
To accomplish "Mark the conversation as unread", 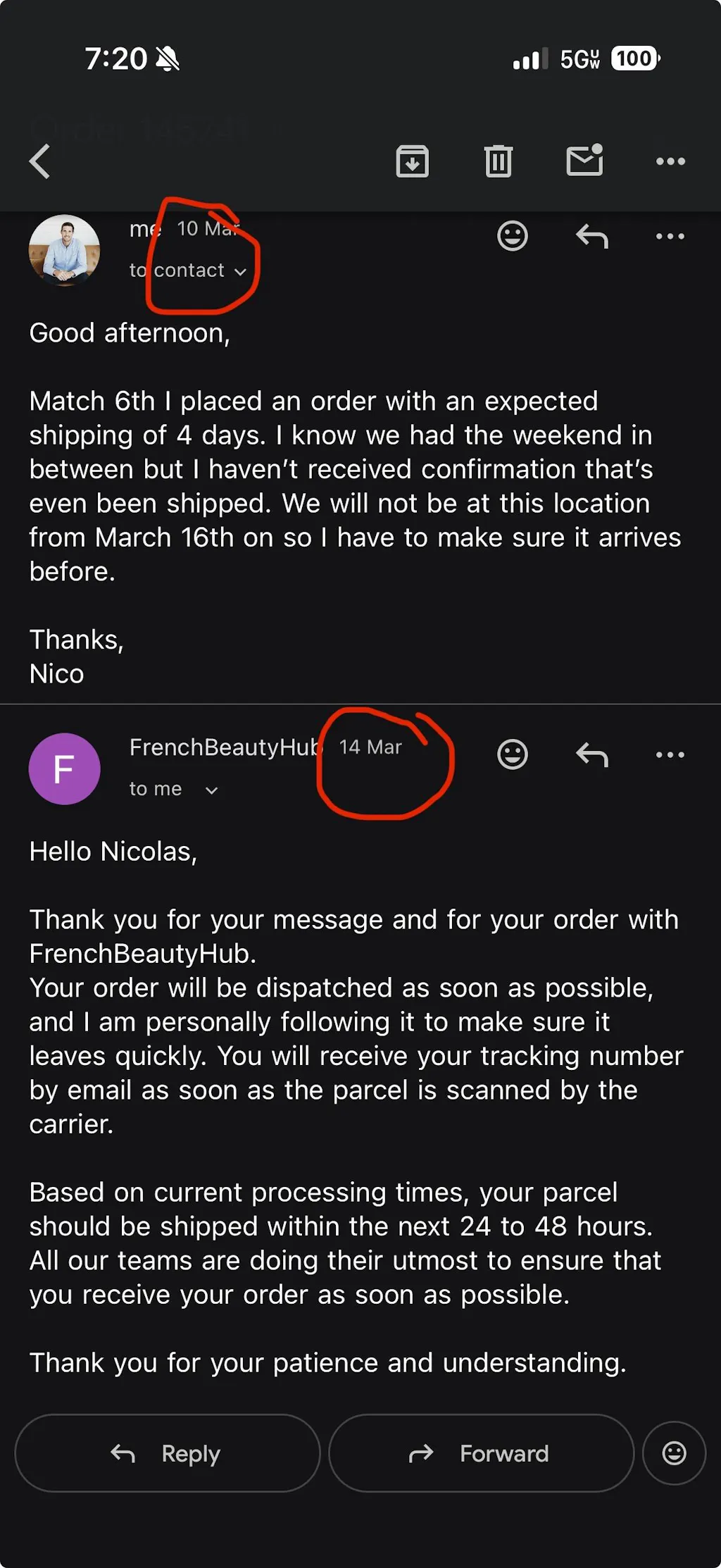I will click(x=584, y=161).
